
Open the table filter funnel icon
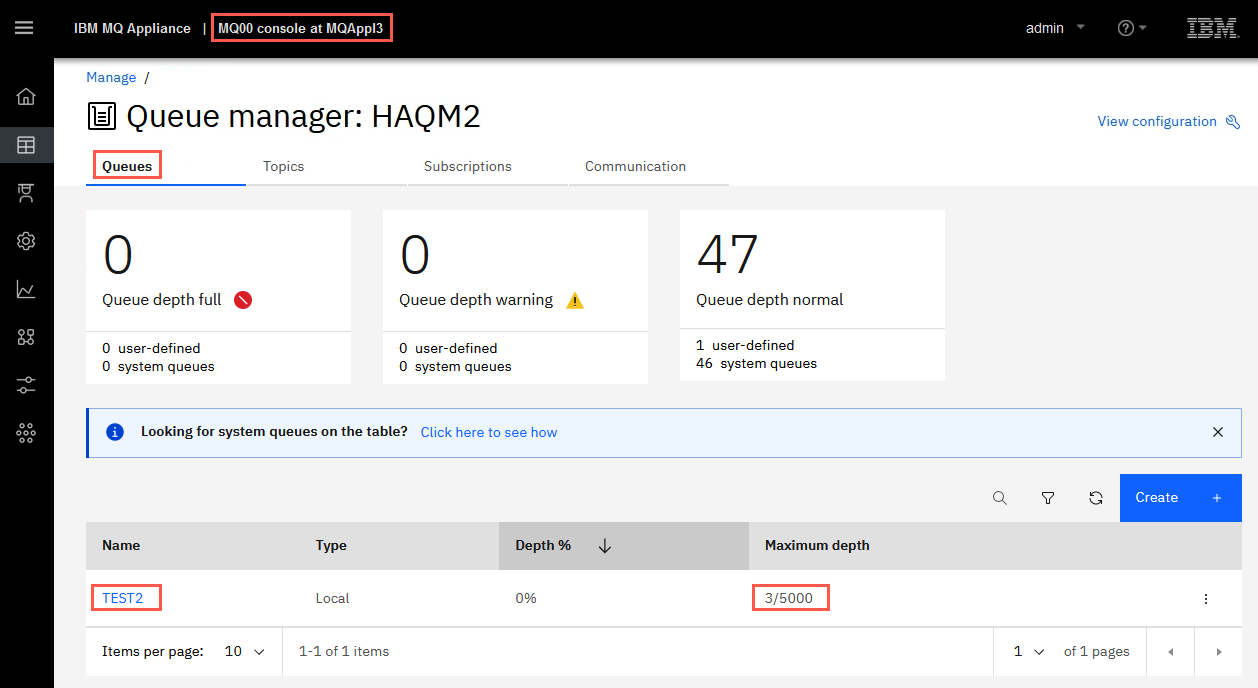tap(1048, 498)
